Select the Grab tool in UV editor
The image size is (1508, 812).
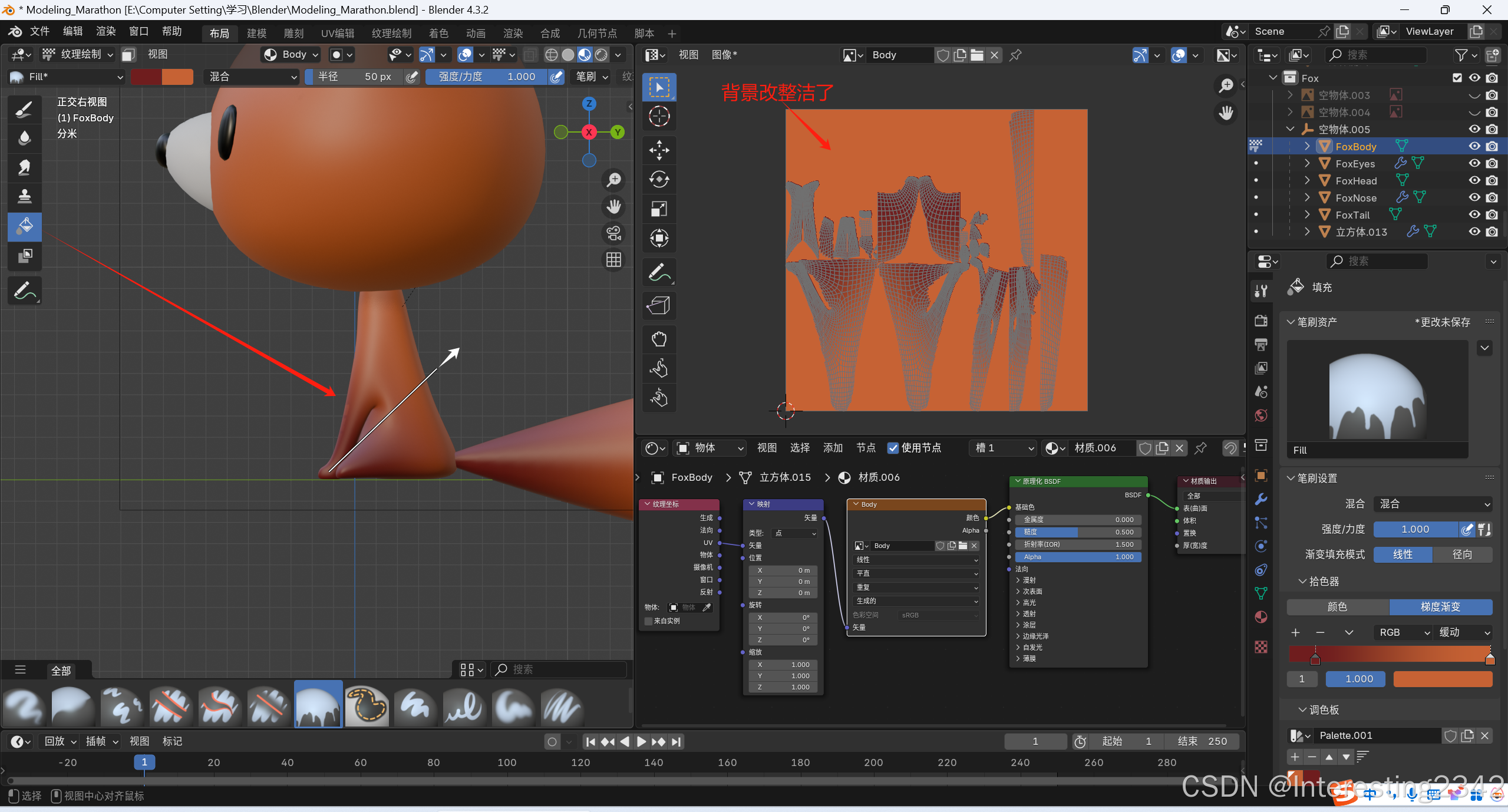tap(659, 339)
